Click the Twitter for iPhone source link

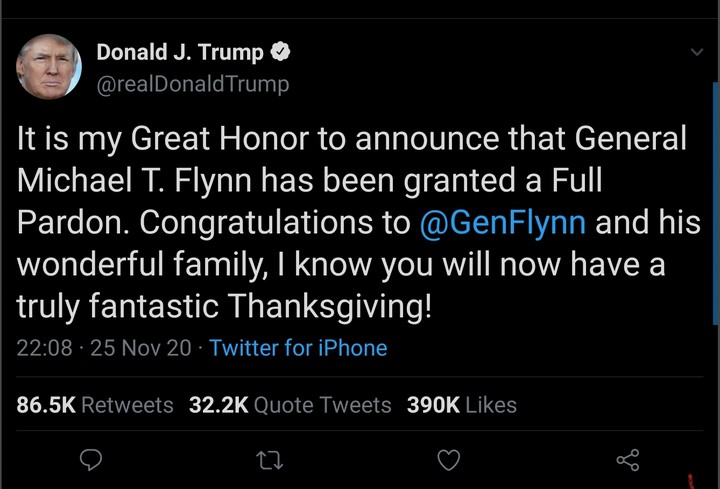coord(298,348)
